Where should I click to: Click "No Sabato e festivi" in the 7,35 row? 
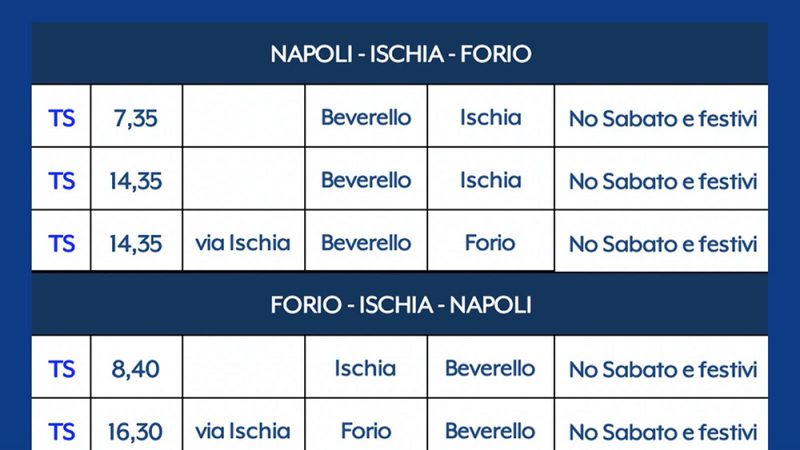click(662, 119)
